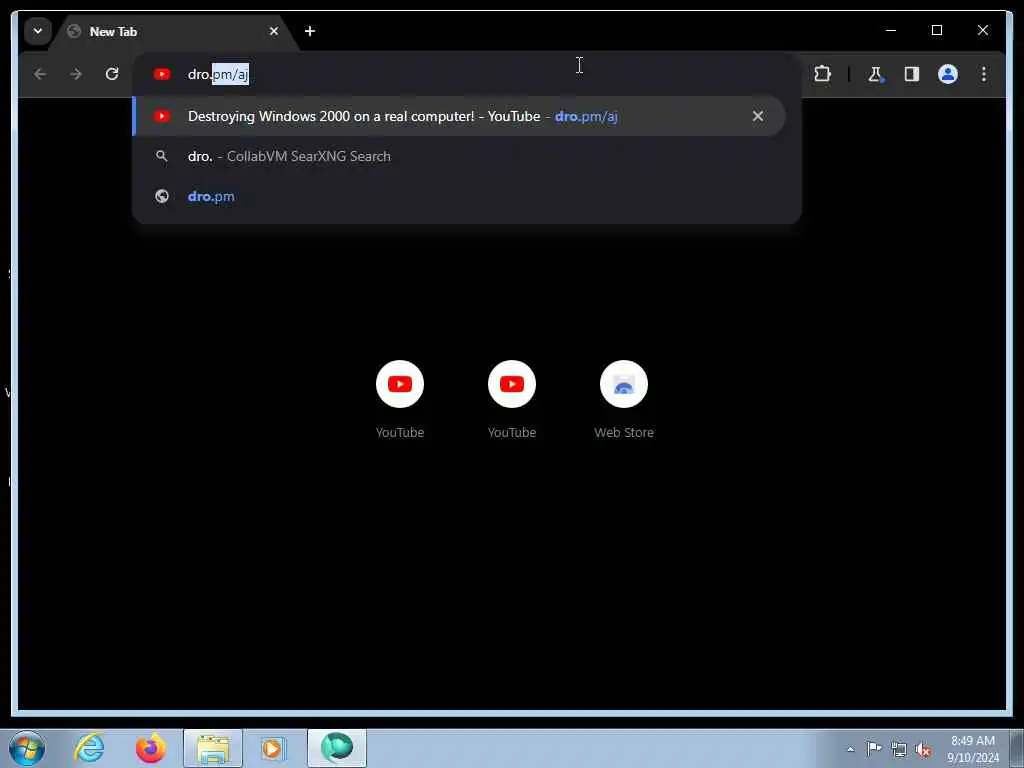Click the address bar text dro.pm/aj

click(218, 74)
